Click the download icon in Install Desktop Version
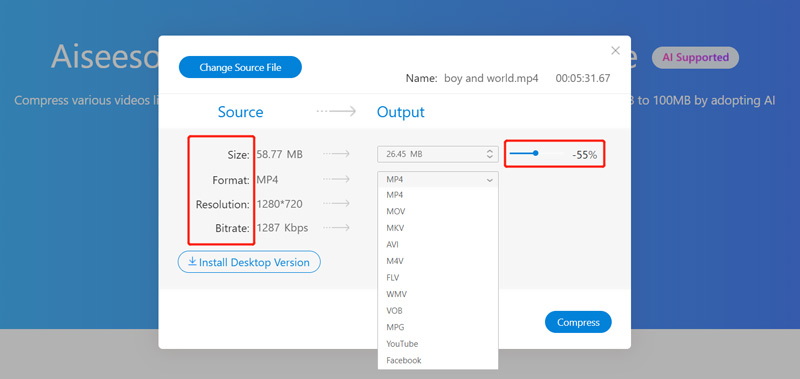Viewport: 800px width, 379px height. [192, 262]
